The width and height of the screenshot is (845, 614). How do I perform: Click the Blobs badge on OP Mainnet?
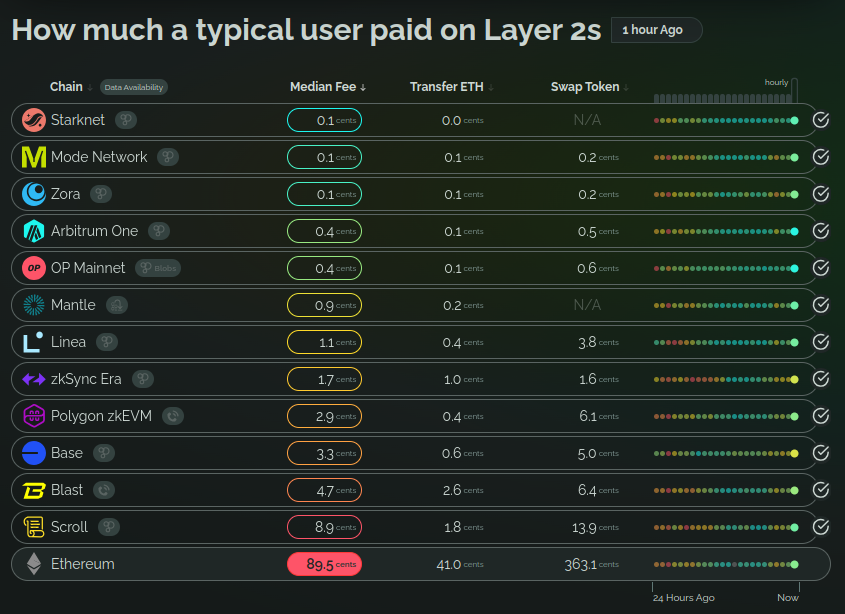coord(158,268)
